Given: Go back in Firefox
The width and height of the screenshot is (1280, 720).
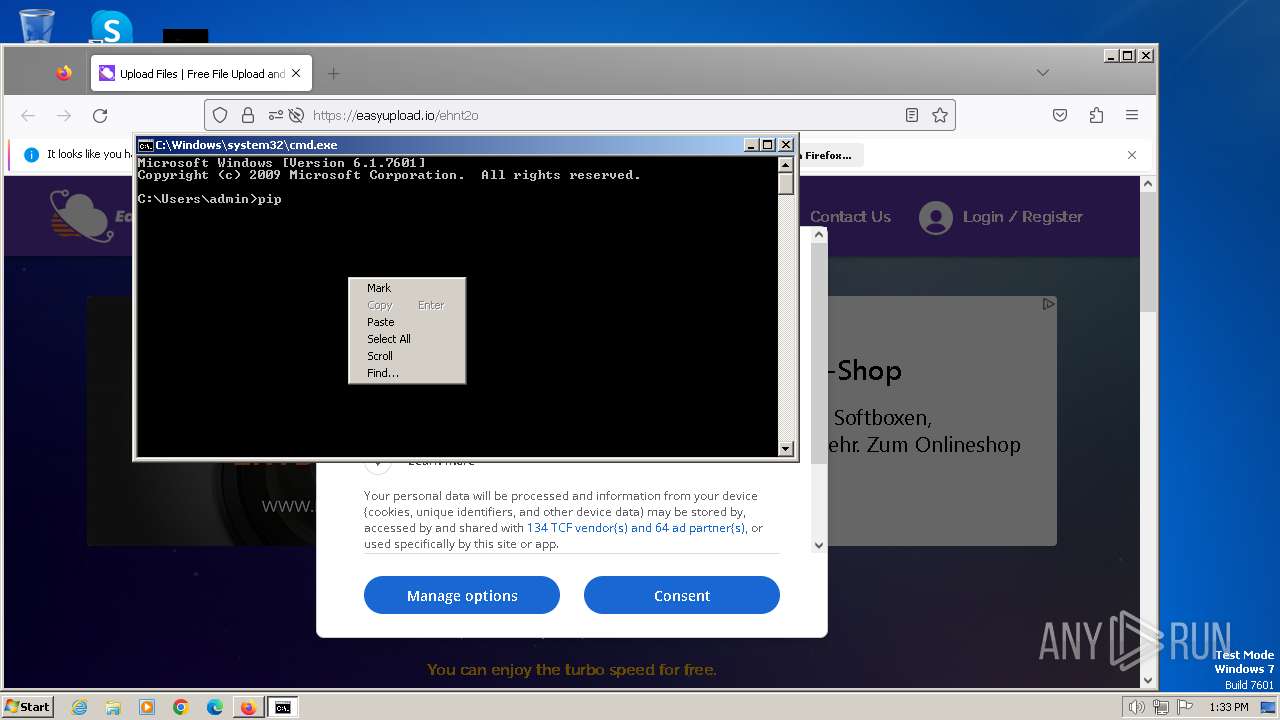Looking at the screenshot, I should (x=28, y=115).
